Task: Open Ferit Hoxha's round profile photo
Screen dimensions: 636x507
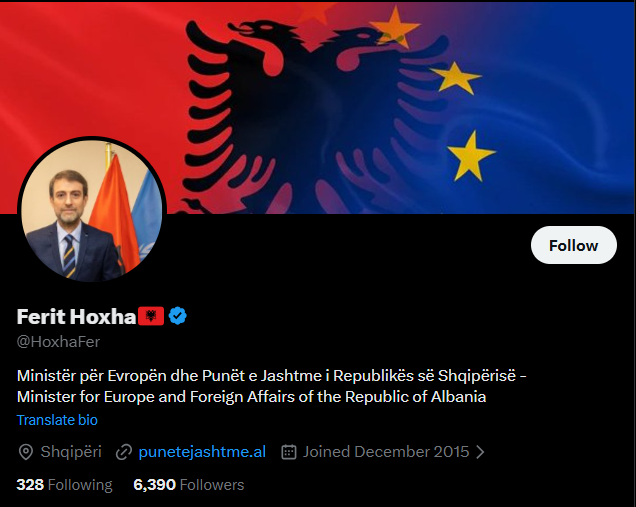Action: [x=92, y=211]
